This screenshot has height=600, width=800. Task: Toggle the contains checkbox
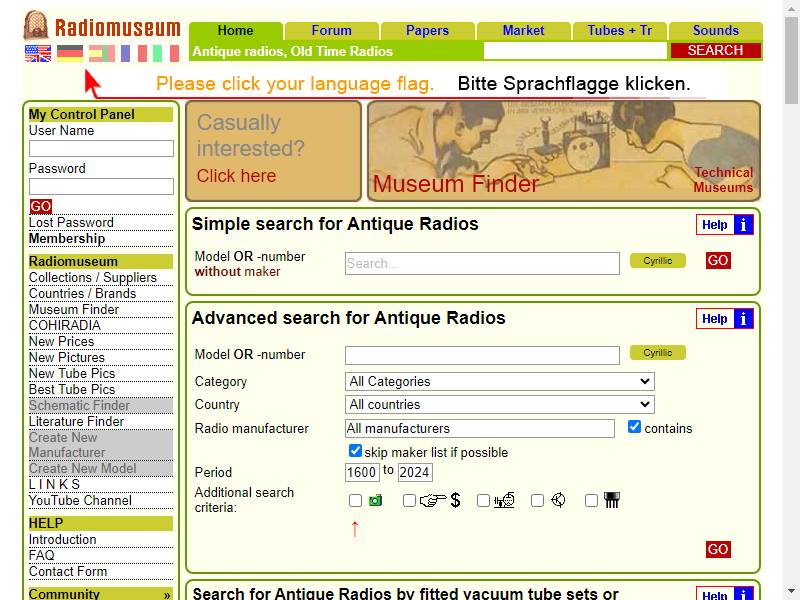[x=634, y=427]
